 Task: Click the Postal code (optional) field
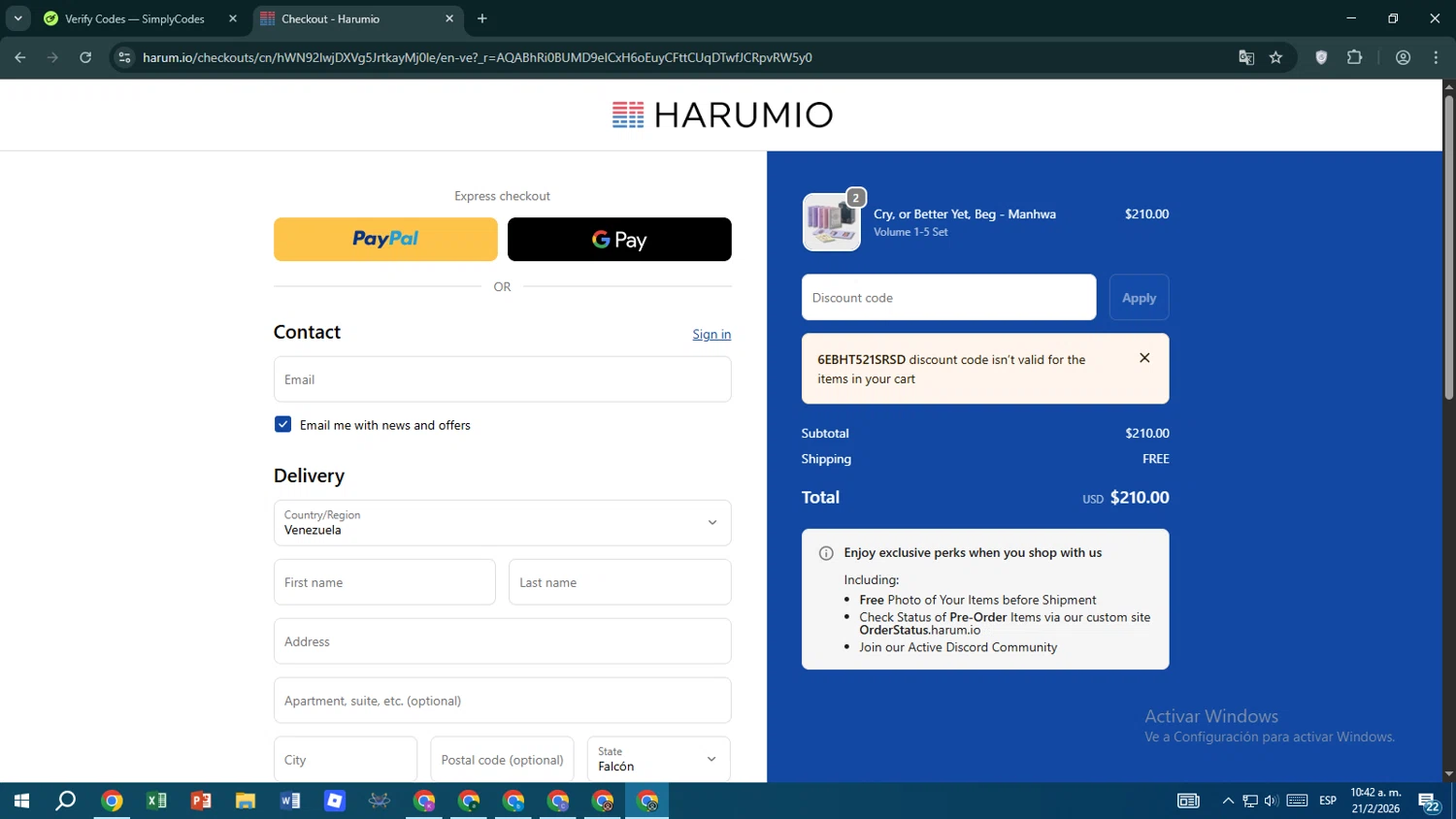pos(502,759)
